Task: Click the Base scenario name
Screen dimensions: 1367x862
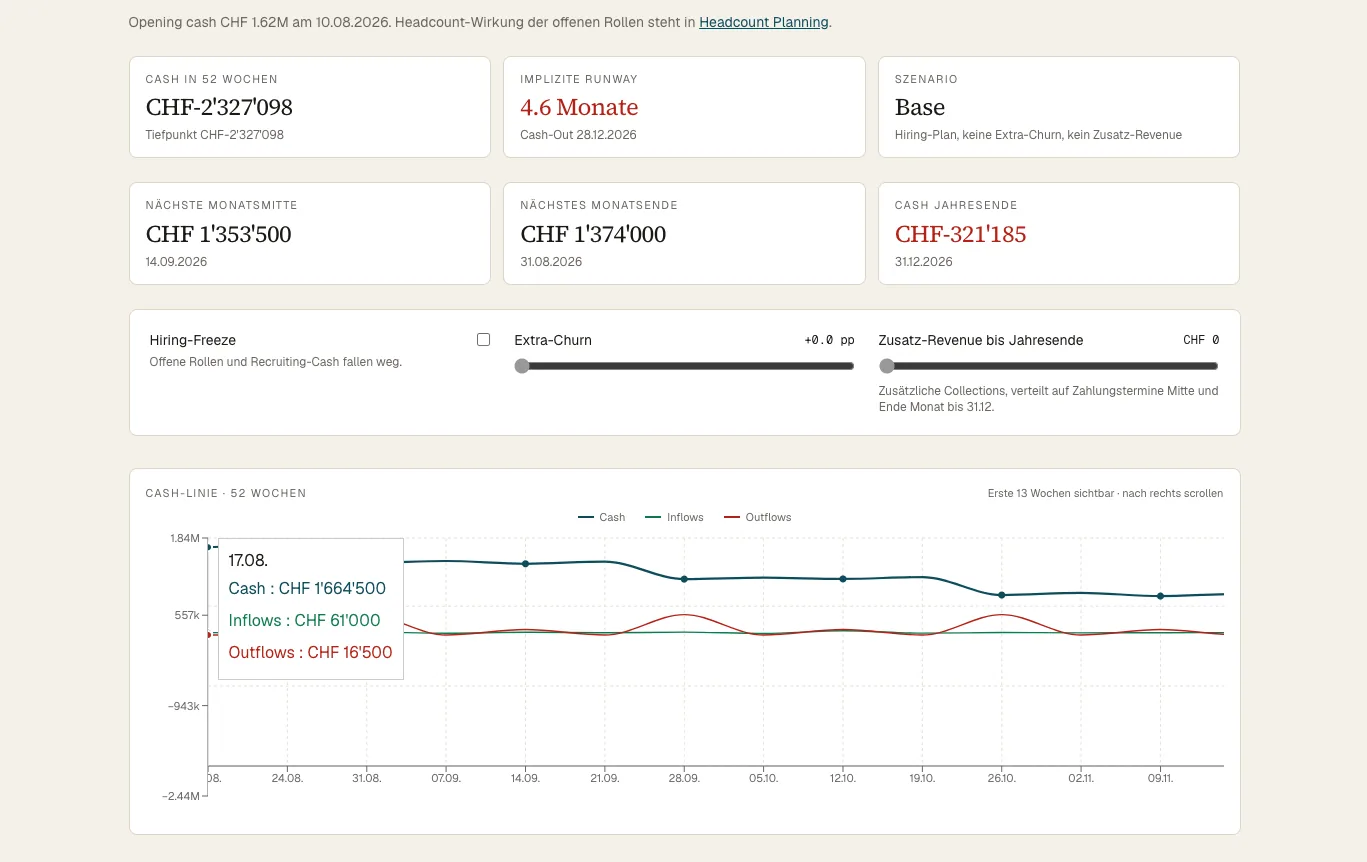Action: tap(920, 108)
